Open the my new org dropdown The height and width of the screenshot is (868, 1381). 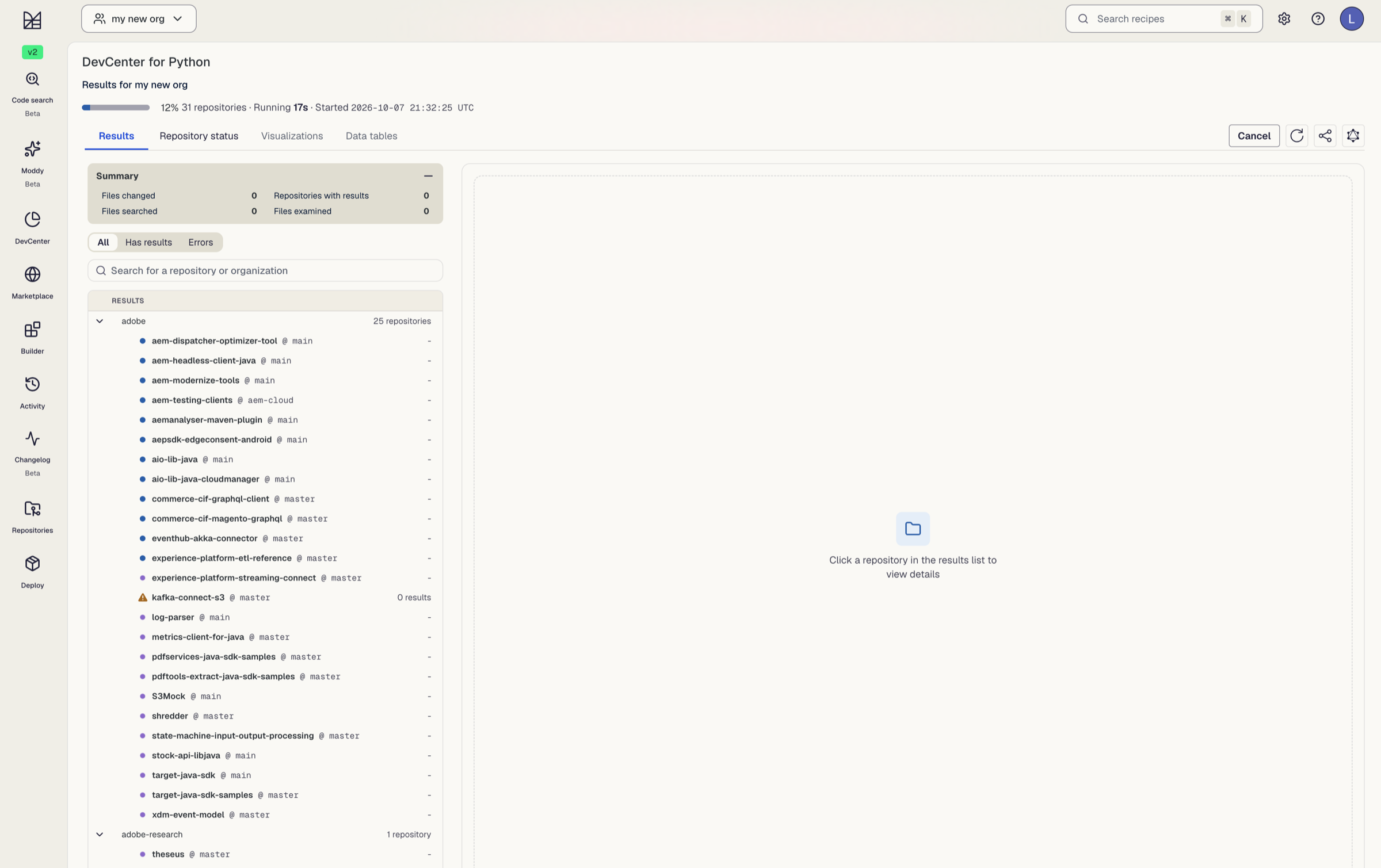point(139,19)
